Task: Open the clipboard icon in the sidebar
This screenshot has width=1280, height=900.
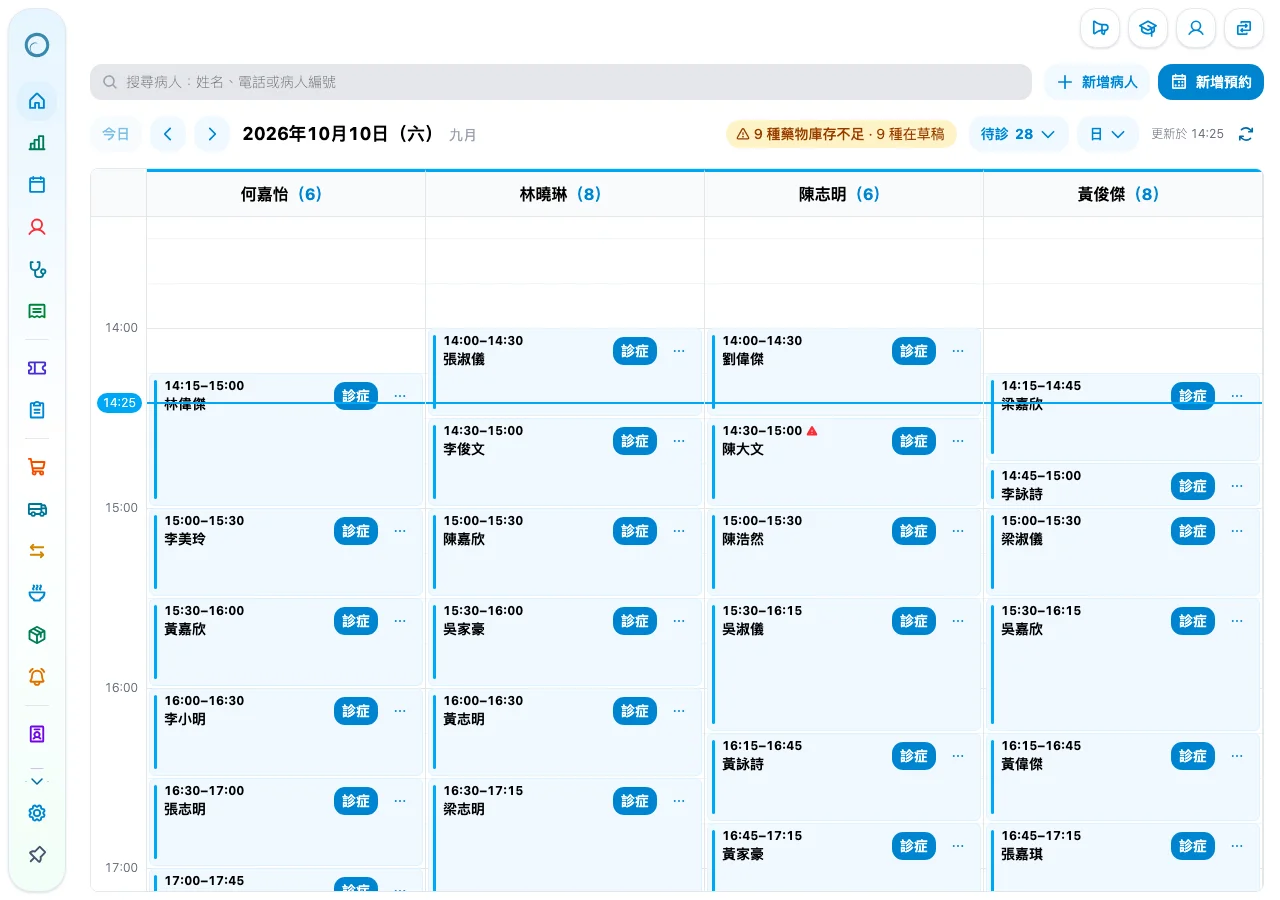Action: click(37, 410)
